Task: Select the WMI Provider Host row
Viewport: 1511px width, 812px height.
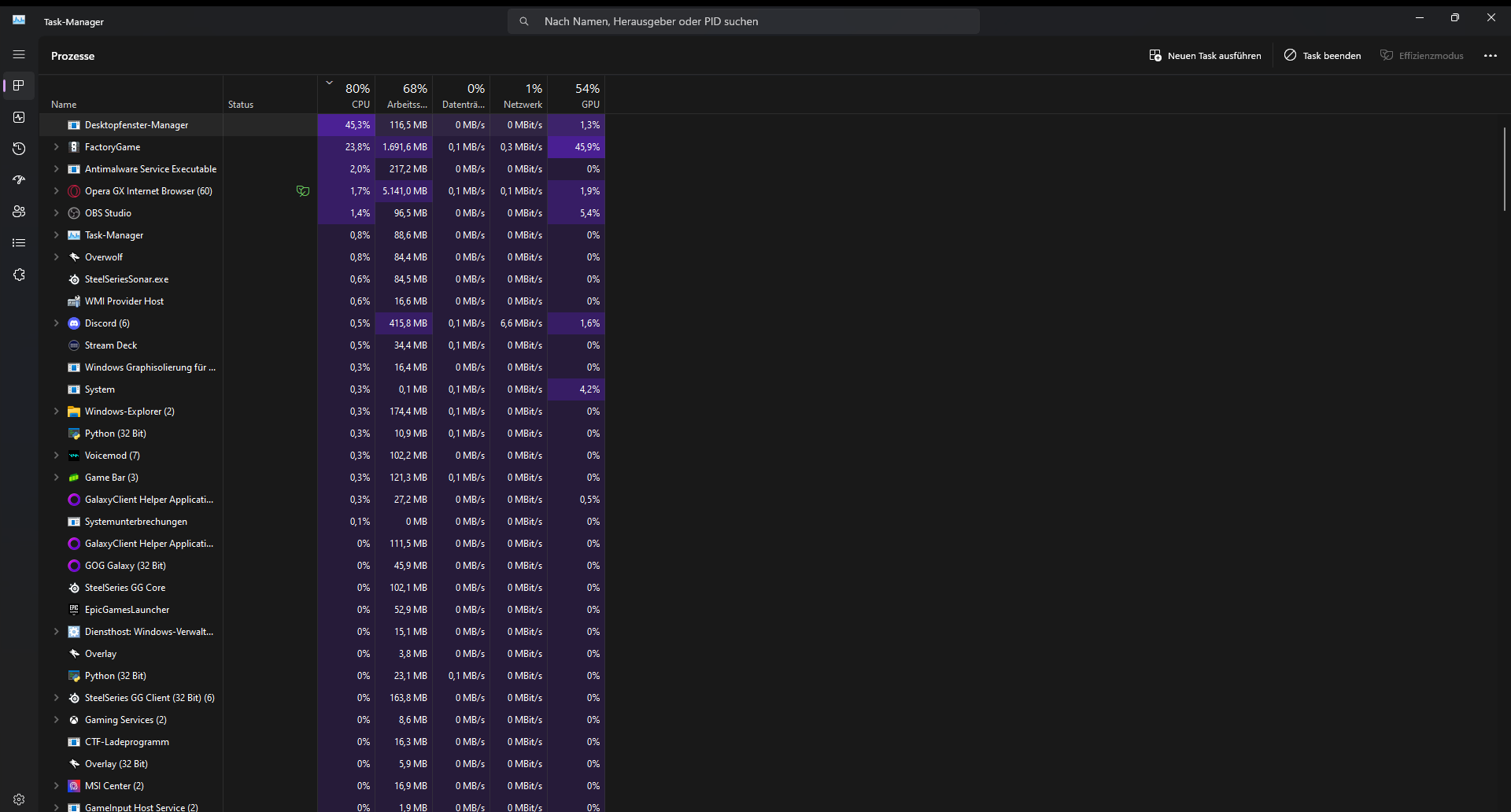Action: (x=322, y=301)
